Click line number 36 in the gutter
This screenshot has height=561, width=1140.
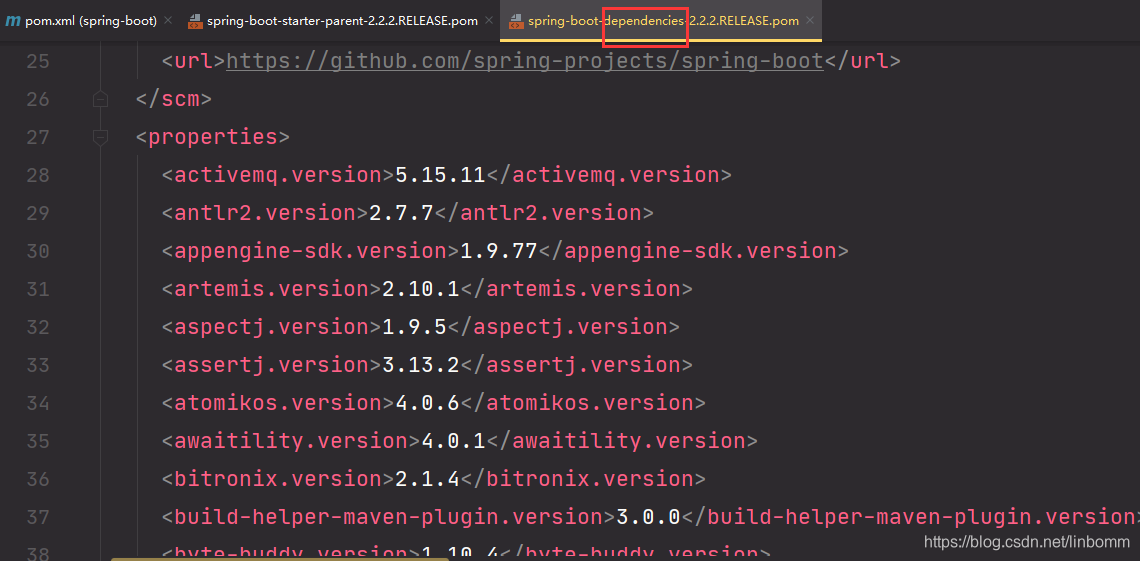38,479
